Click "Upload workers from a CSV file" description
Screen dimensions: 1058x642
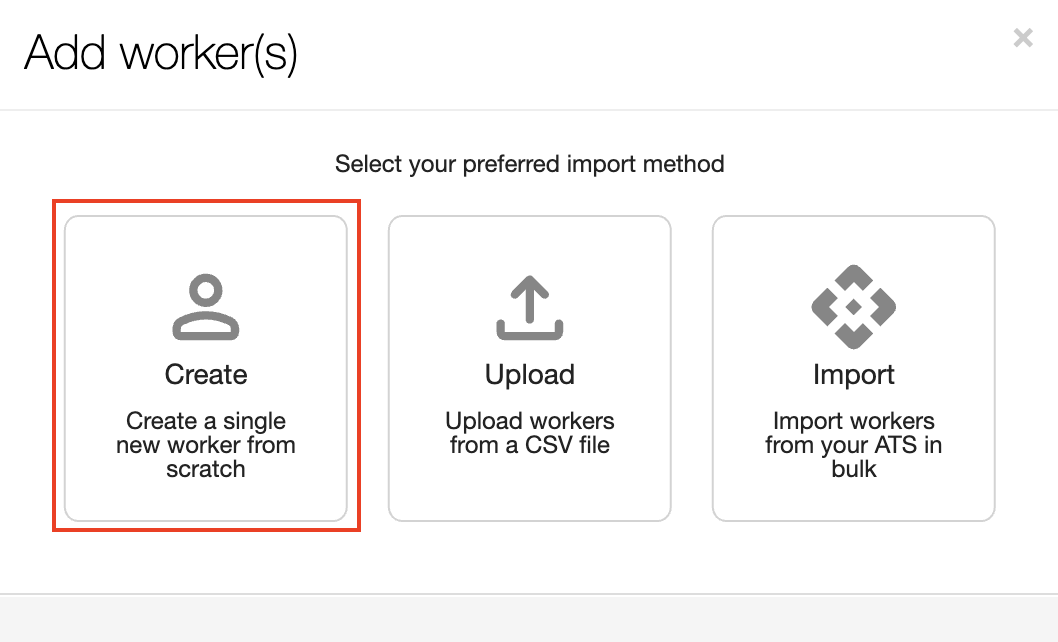[530, 432]
